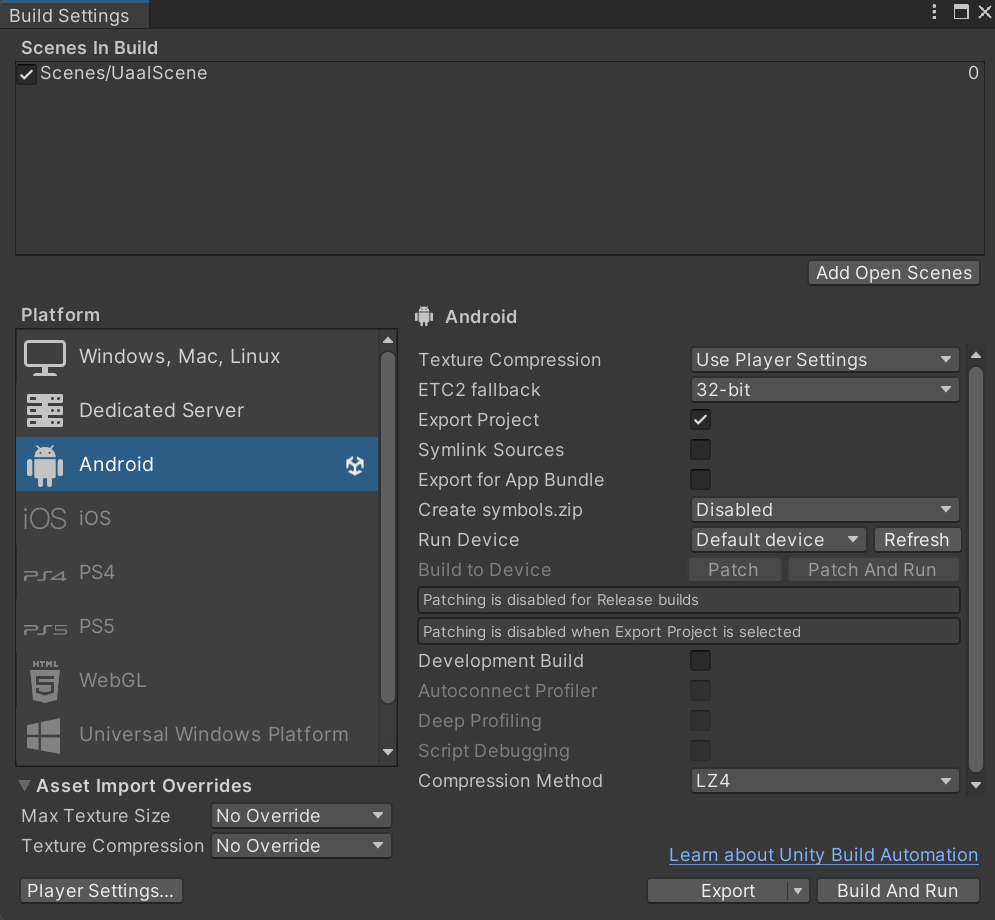Click platform list scroll down arrow
The image size is (995, 920).
[x=388, y=752]
